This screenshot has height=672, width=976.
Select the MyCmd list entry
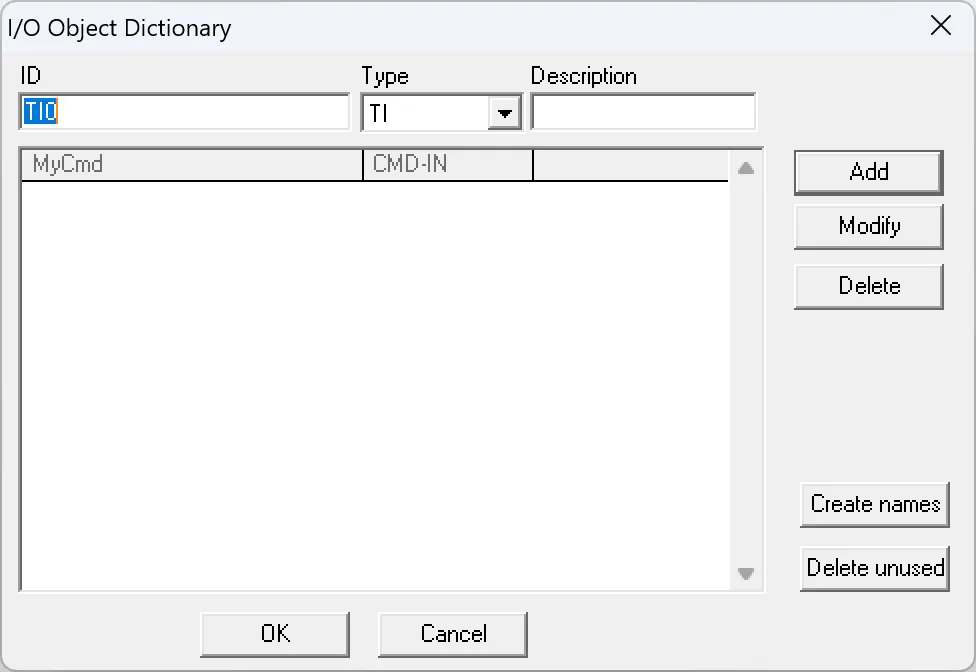click(190, 164)
